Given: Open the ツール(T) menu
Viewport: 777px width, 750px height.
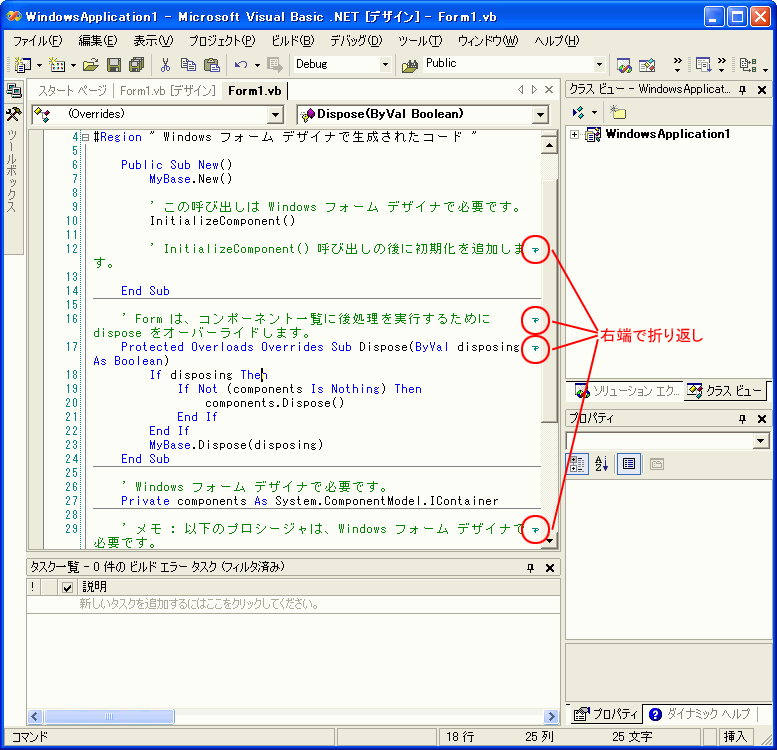Looking at the screenshot, I should [x=420, y=41].
